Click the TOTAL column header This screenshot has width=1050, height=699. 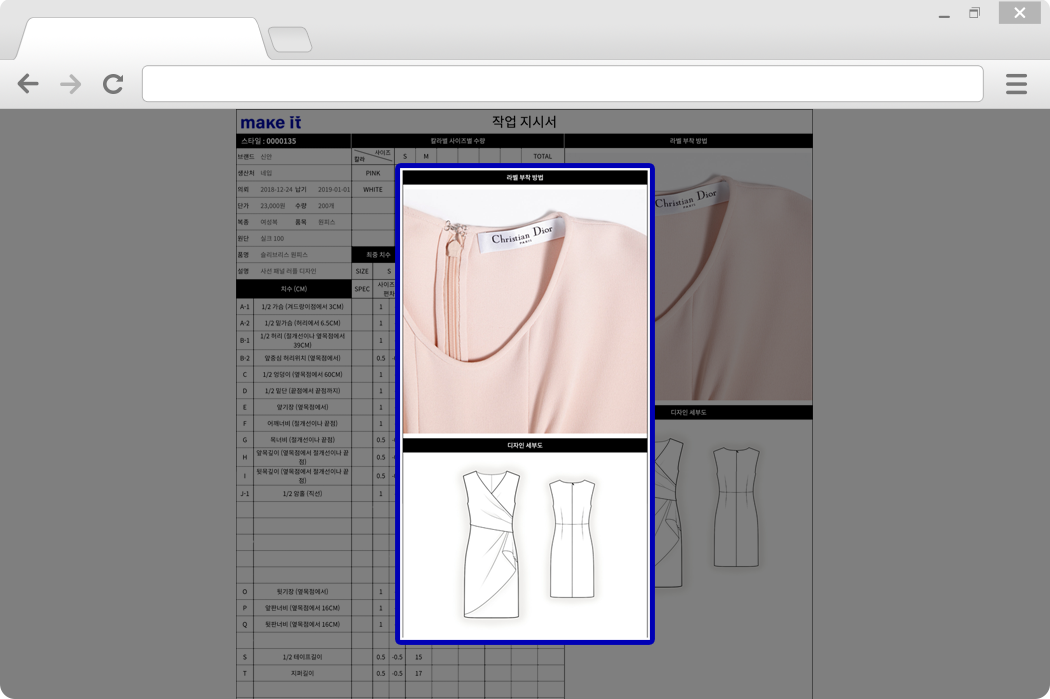click(542, 157)
